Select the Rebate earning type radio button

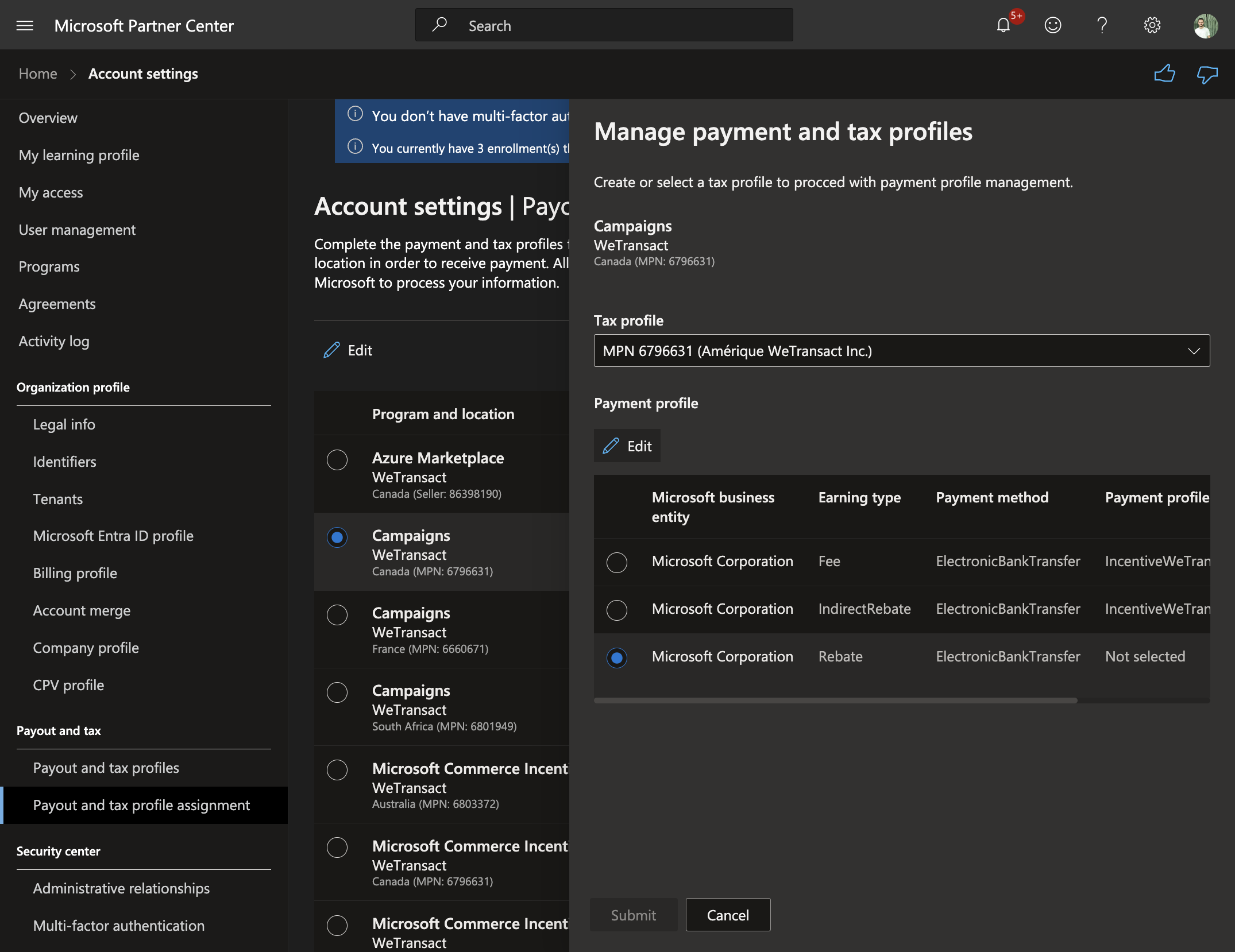click(617, 657)
